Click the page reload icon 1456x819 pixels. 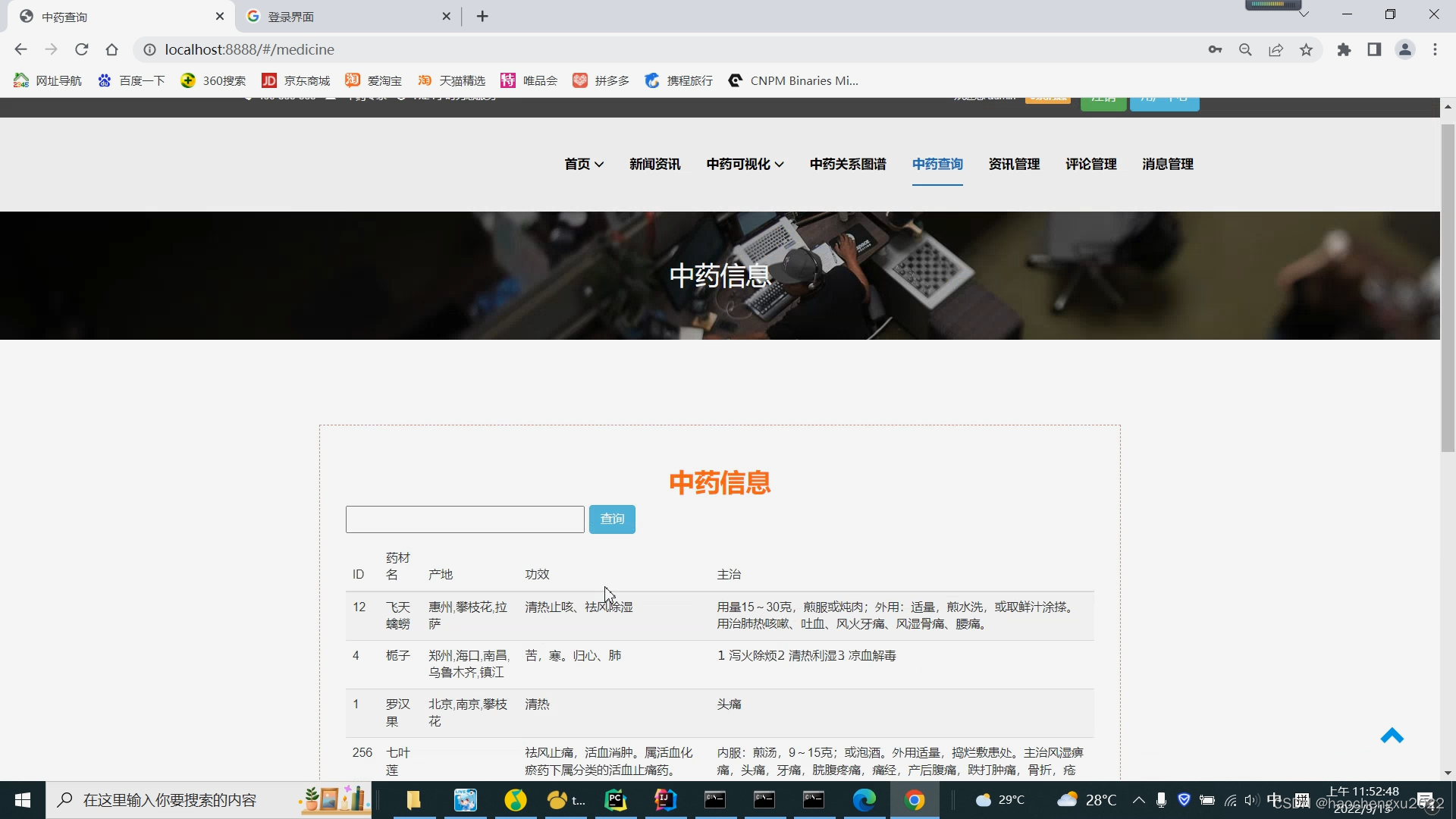coord(81,49)
